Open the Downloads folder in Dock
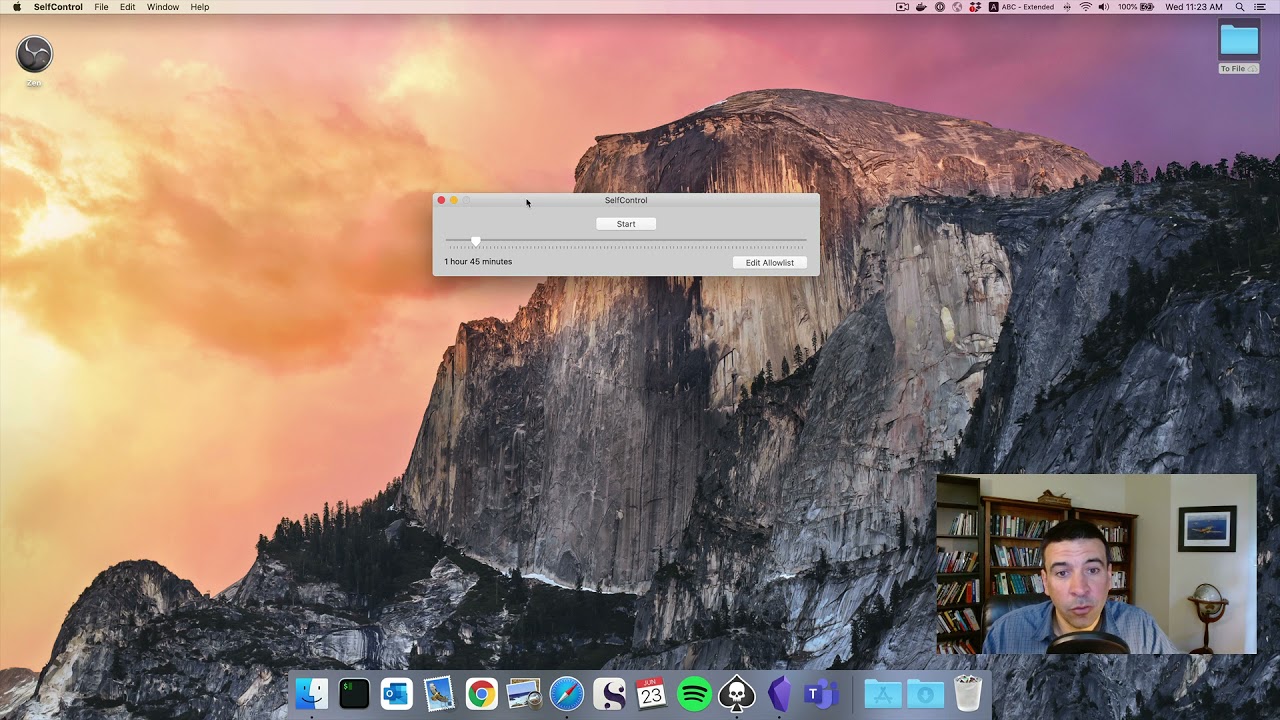1280x720 pixels. (x=925, y=693)
